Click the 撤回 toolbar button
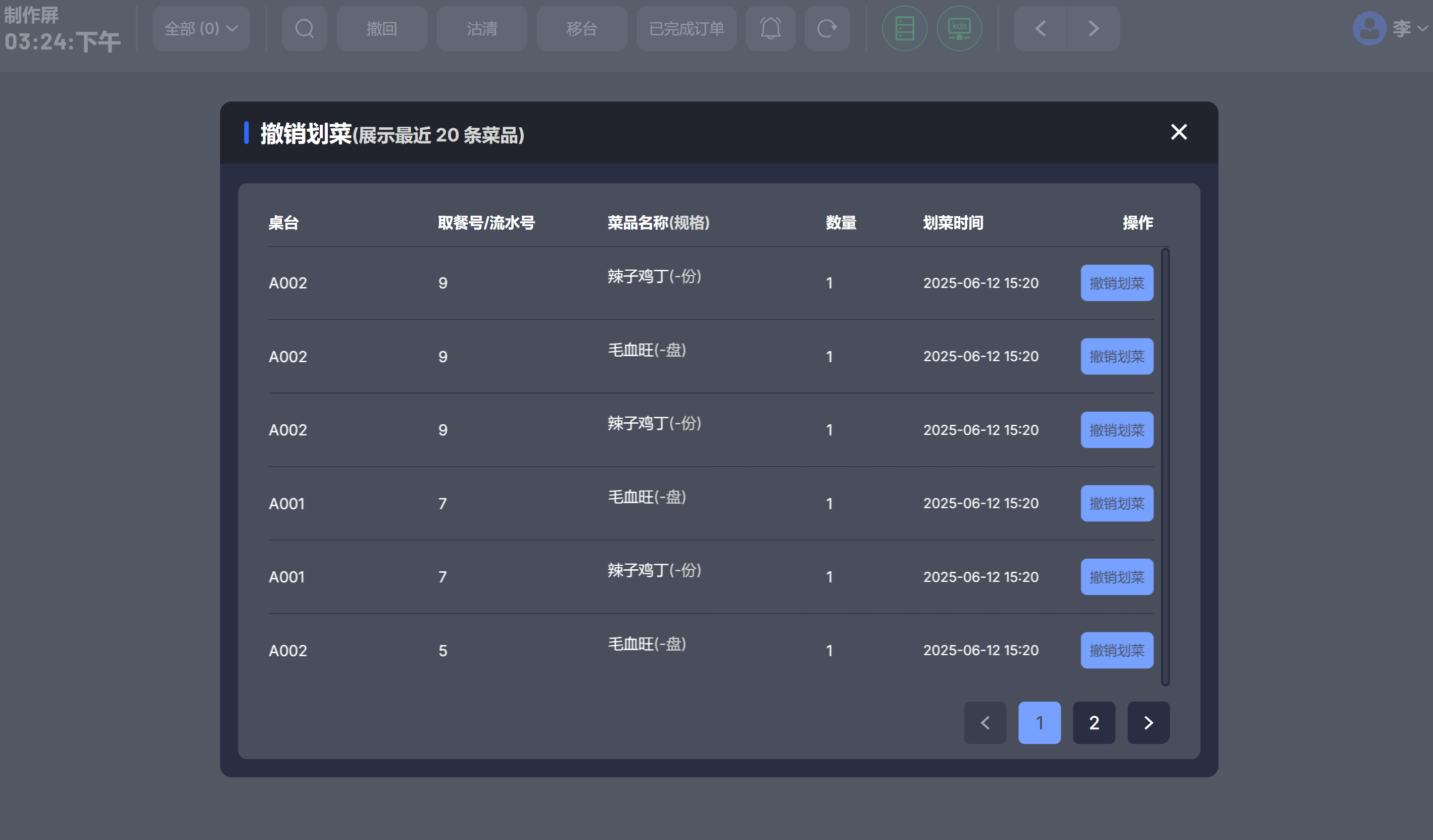Screen dimensions: 1433x840 pos(381,28)
